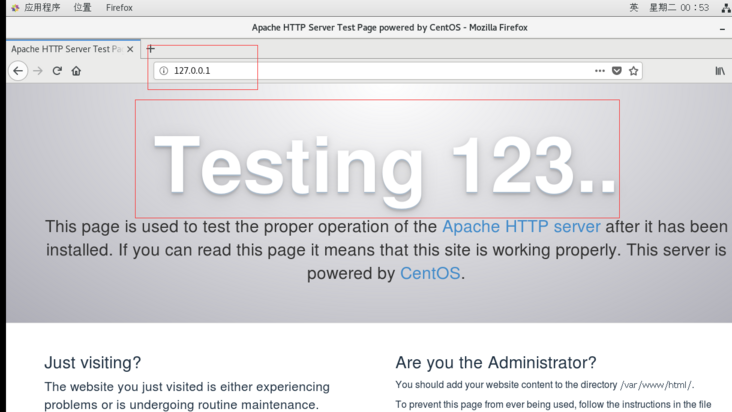Minimize the Firefox window

click(x=722, y=28)
